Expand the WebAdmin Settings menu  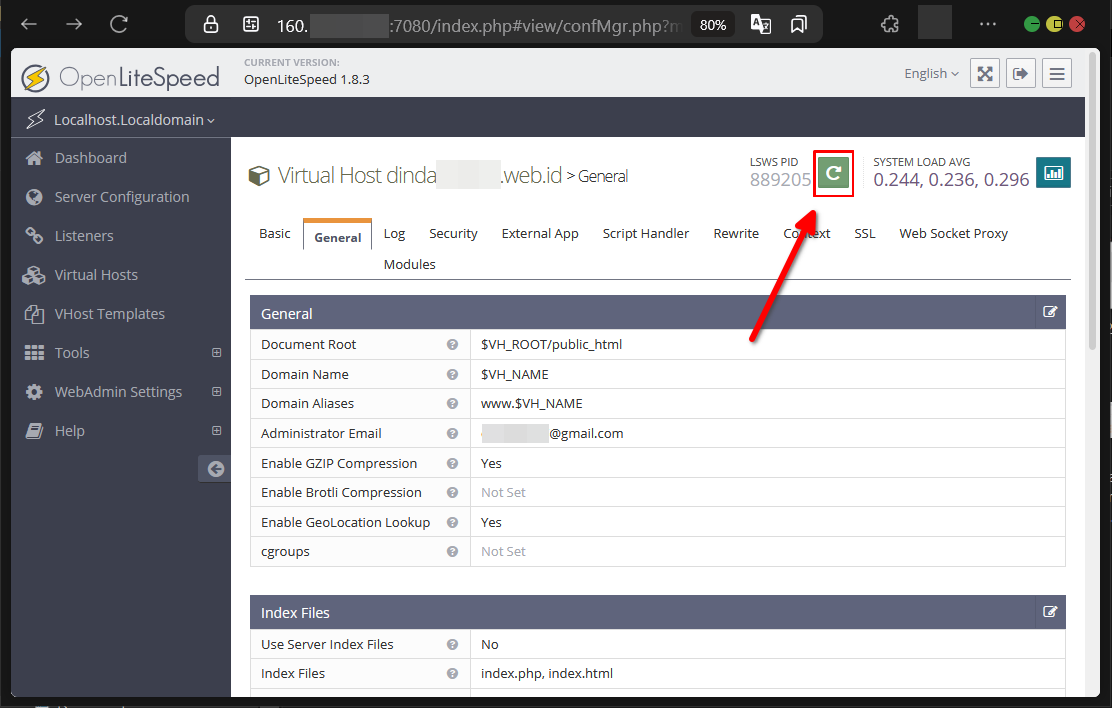click(216, 392)
